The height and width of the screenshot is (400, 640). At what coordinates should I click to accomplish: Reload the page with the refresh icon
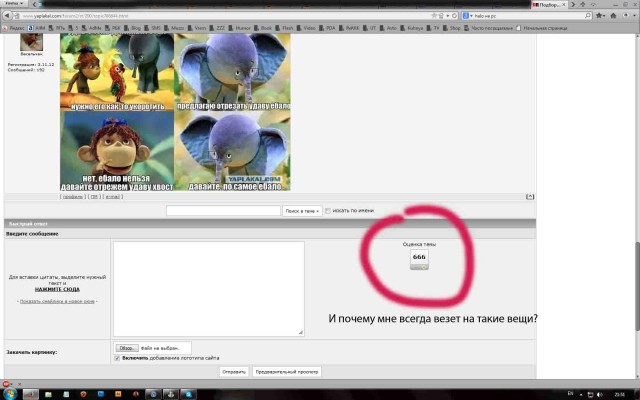coord(454,16)
